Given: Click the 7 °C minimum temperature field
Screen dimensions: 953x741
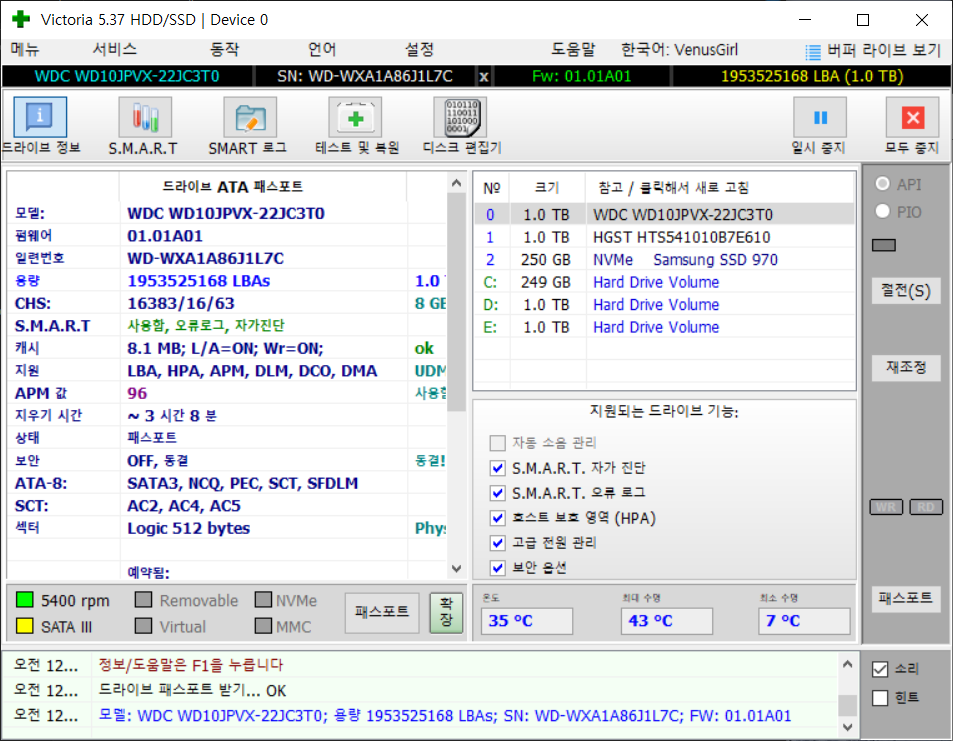Looking at the screenshot, I should click(803, 621).
